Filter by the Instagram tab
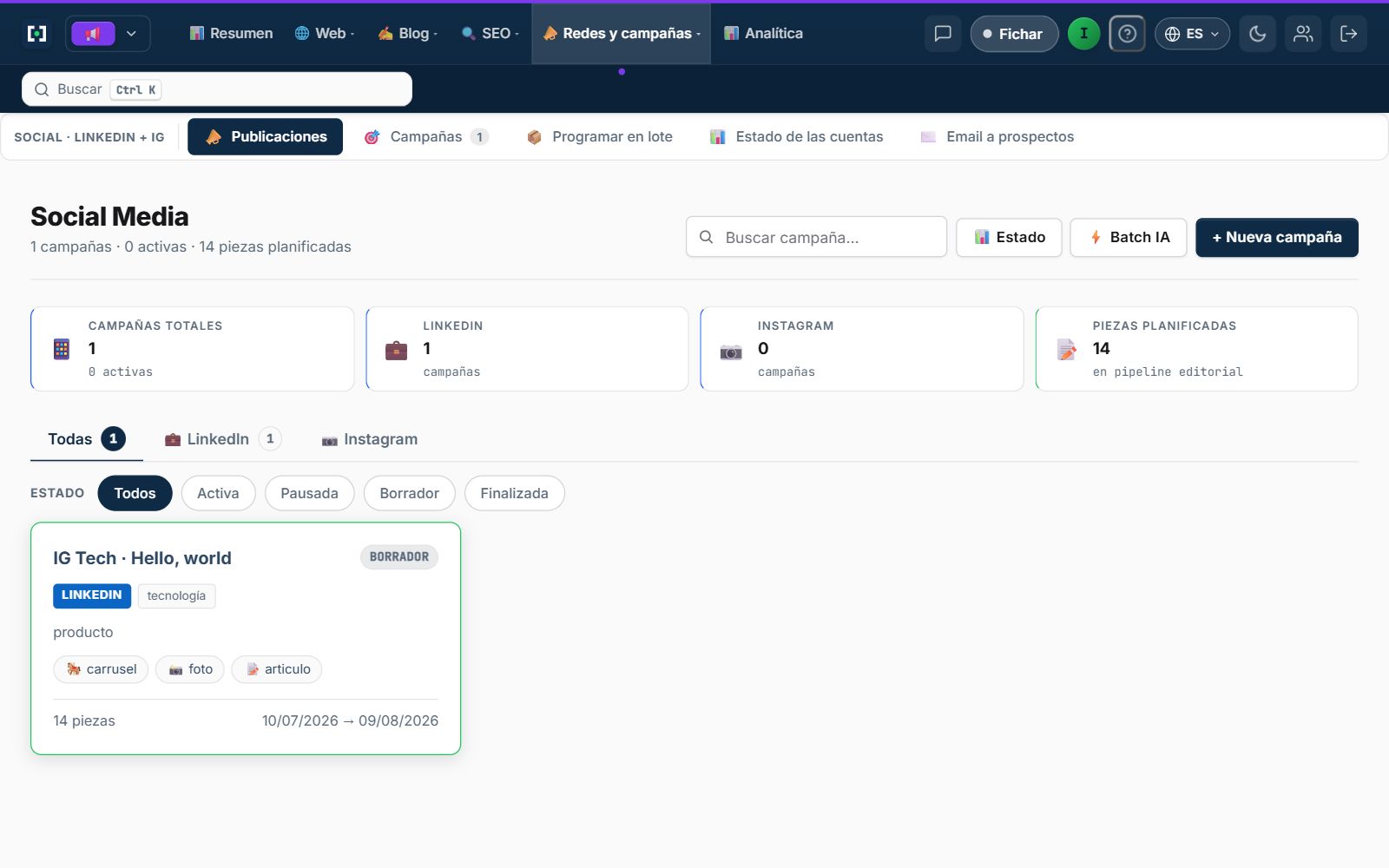 pyautogui.click(x=370, y=439)
